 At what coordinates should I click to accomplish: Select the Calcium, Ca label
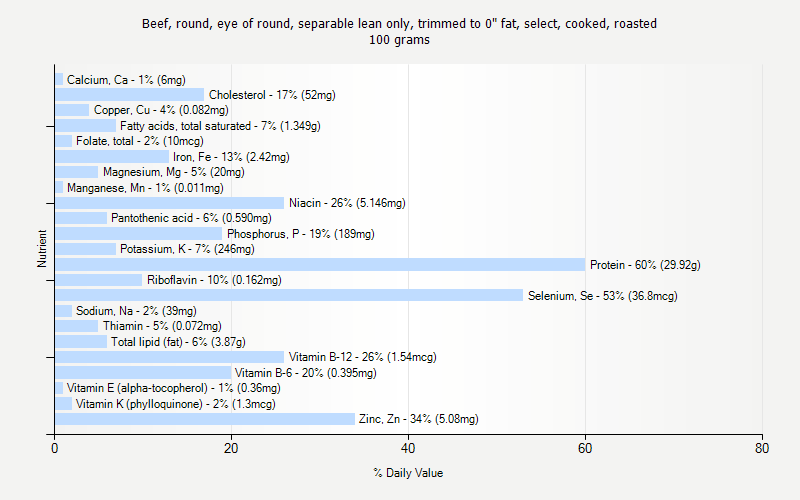point(126,80)
